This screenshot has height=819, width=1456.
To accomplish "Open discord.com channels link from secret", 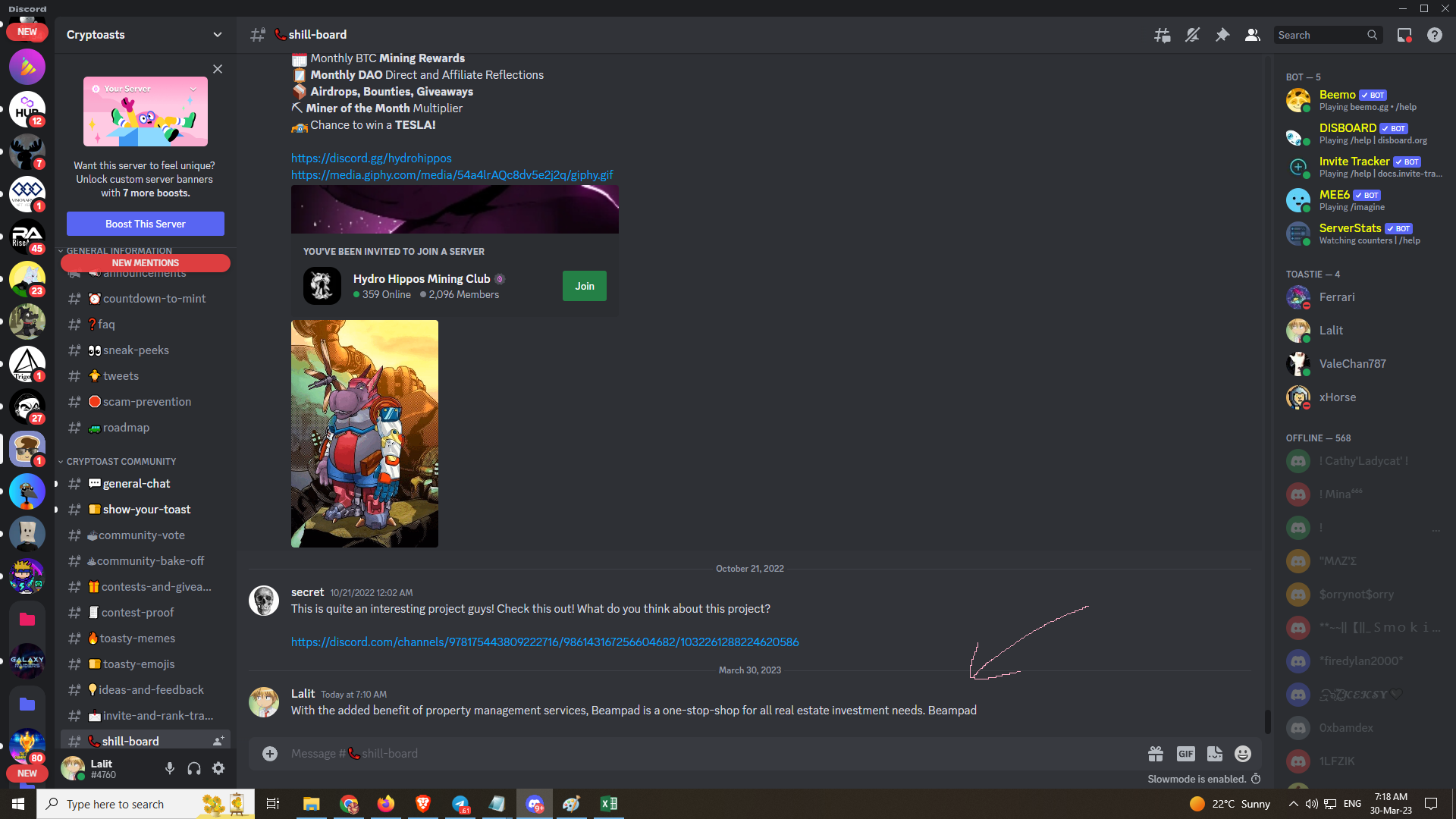I will tap(545, 642).
